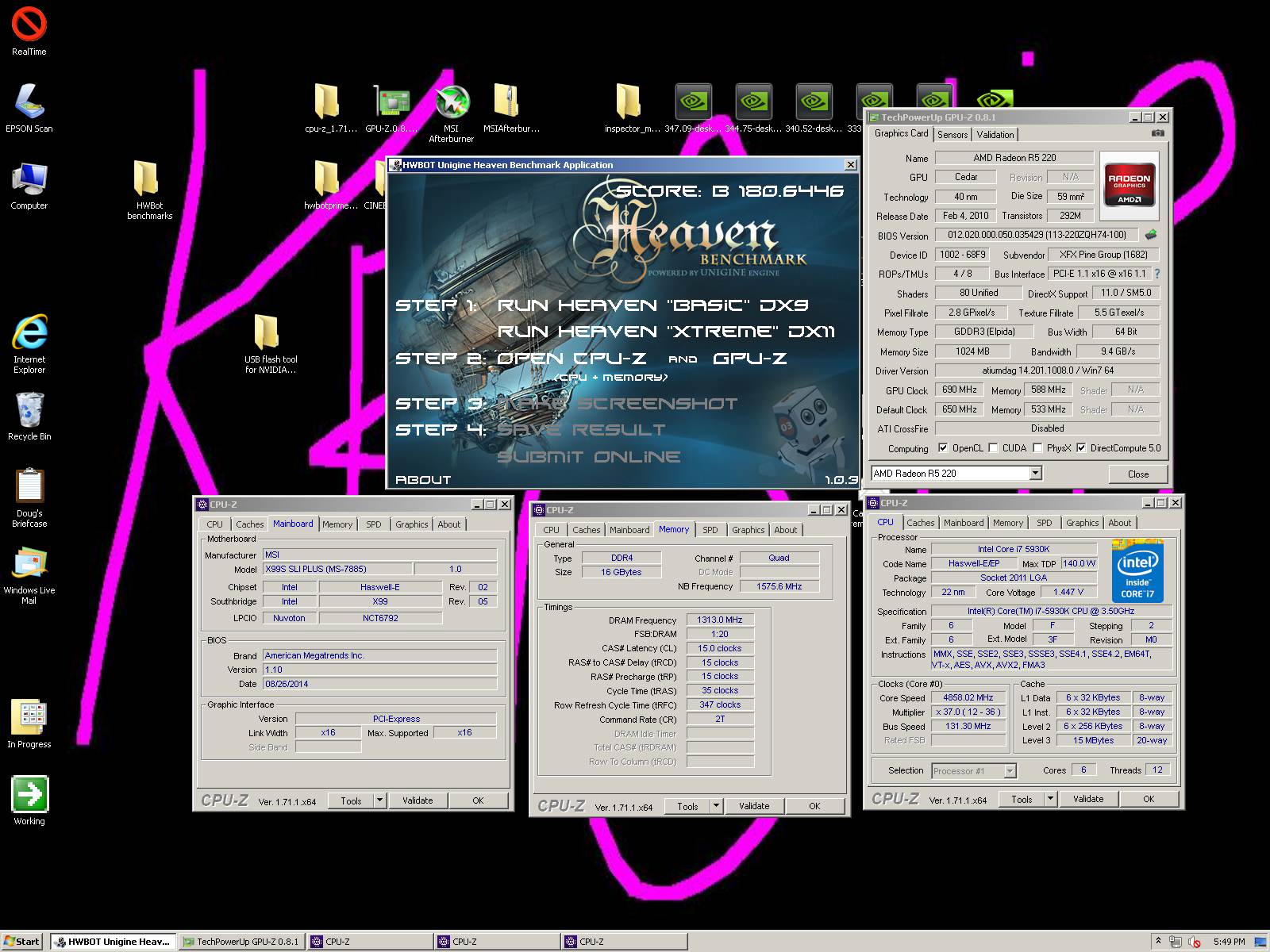Viewport: 1270px width, 952px height.
Task: Click Submit Online in Heaven benchmark
Action: point(588,457)
